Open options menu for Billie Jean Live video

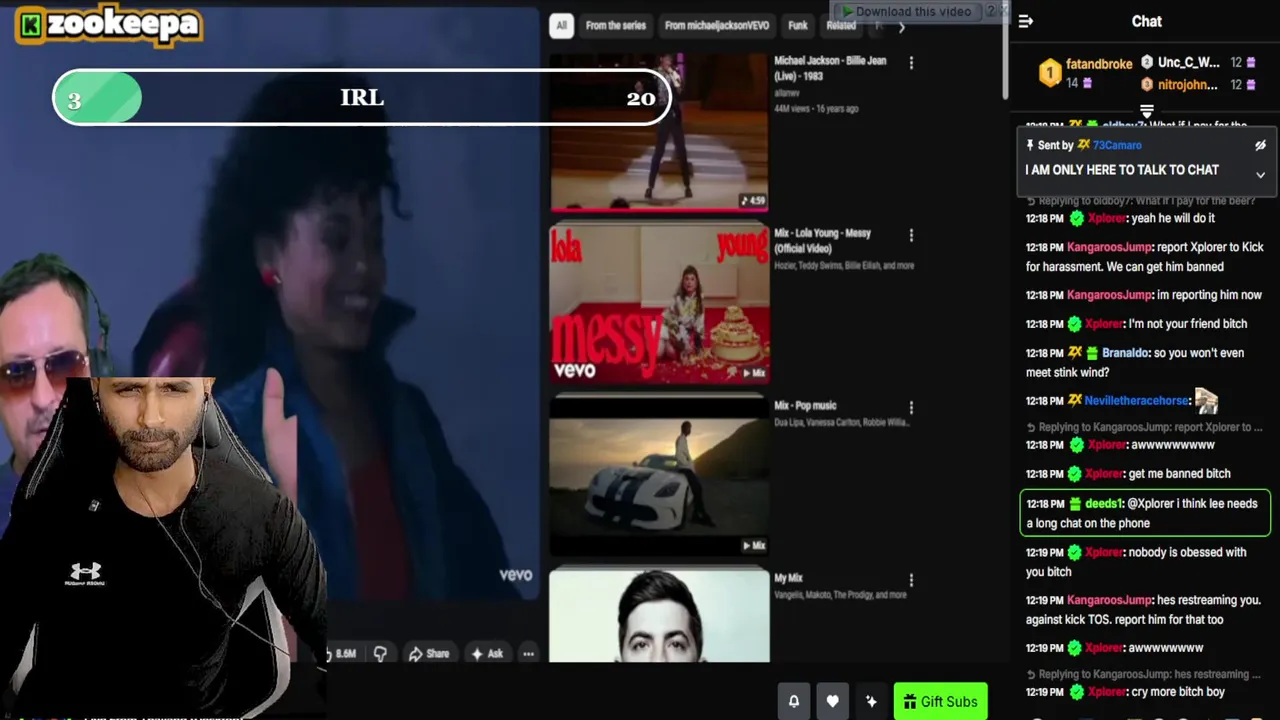click(x=911, y=63)
